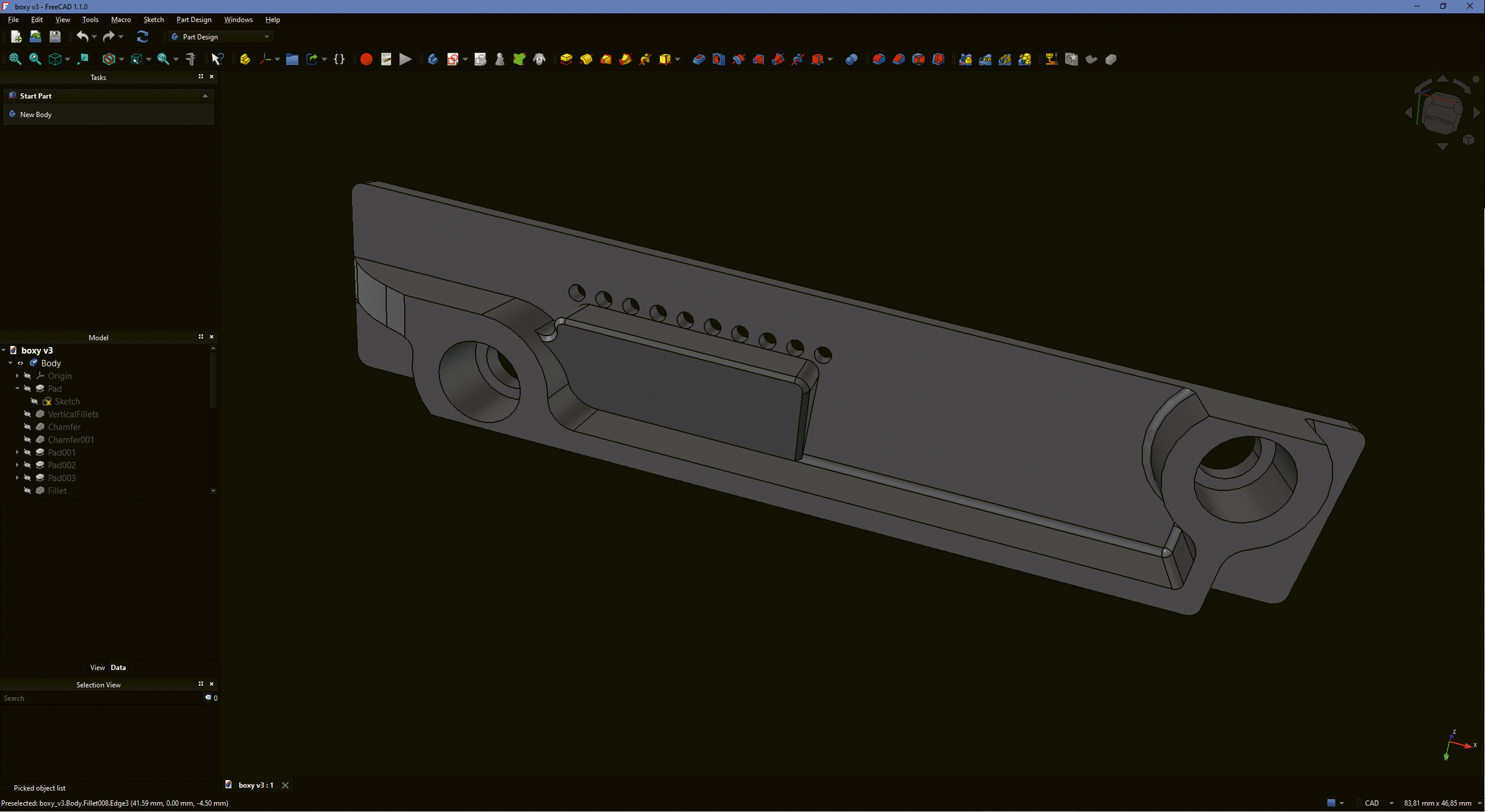Collapse the Start Part task section

pyautogui.click(x=205, y=96)
